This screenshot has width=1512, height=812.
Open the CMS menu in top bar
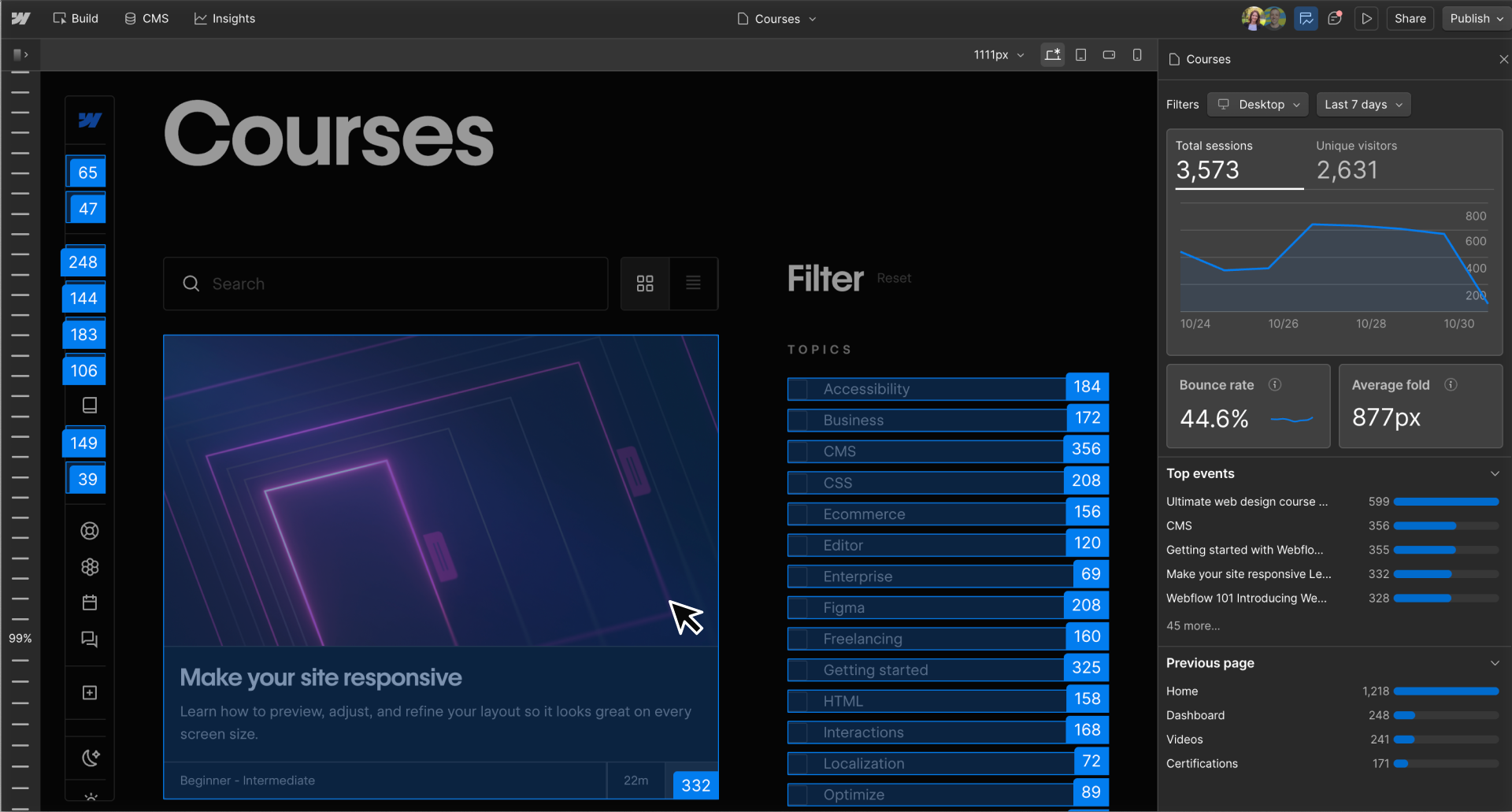(x=146, y=18)
